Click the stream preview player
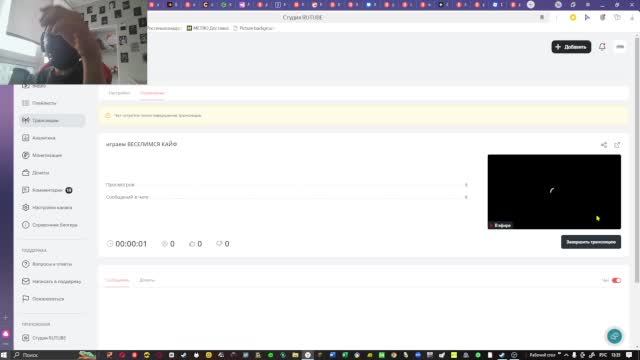640x360 pixels. coord(554,191)
